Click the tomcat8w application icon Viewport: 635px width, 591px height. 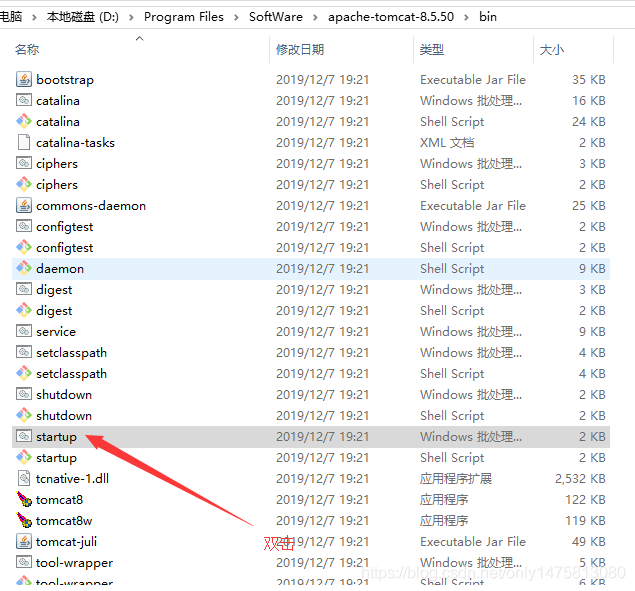coord(24,521)
